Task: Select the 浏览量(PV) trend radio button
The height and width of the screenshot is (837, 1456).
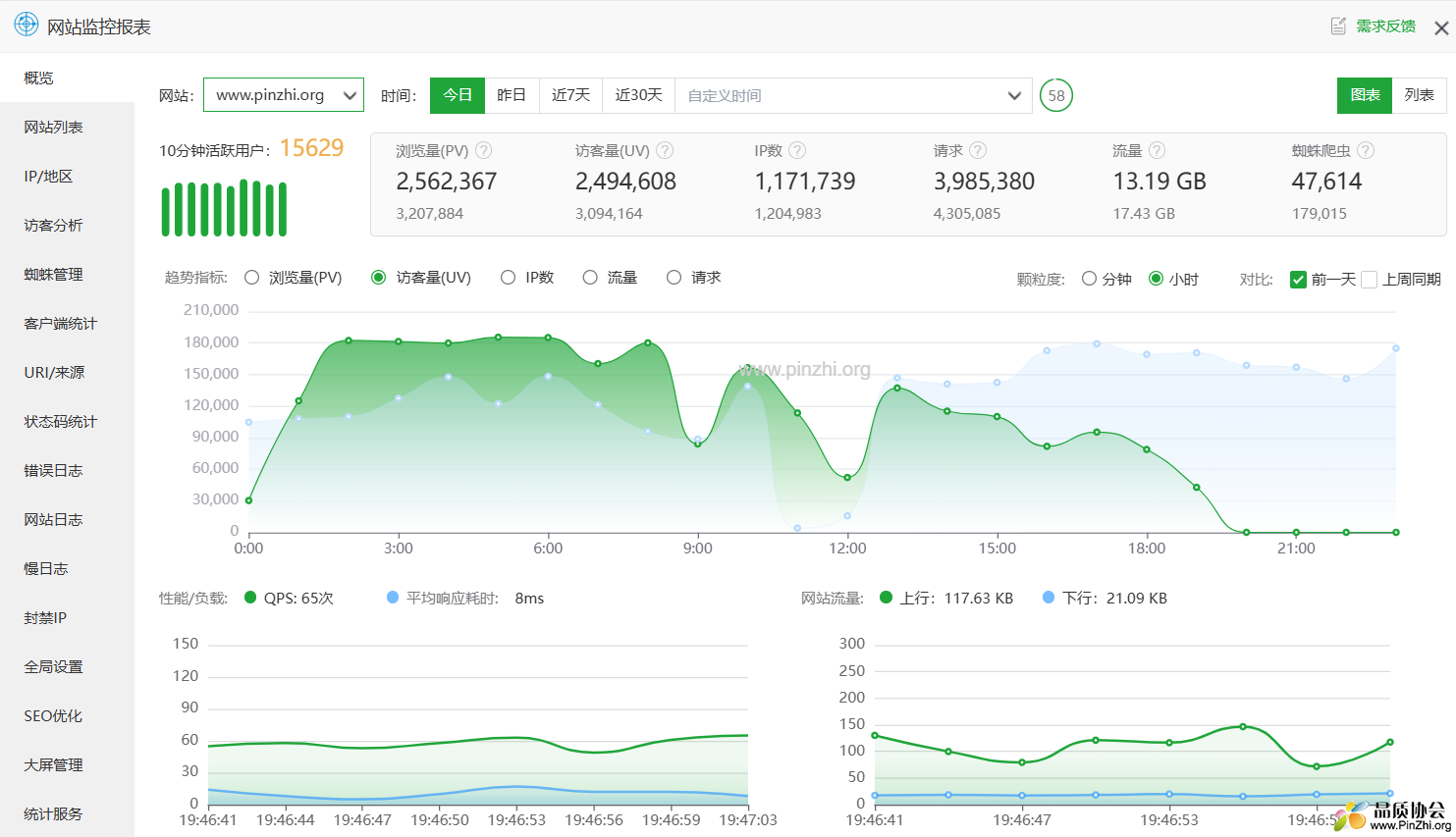Action: pos(252,278)
